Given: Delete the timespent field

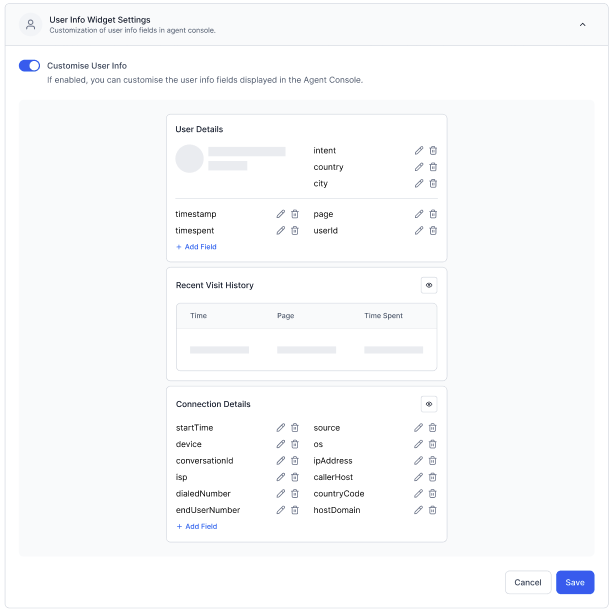Looking at the screenshot, I should coord(295,230).
